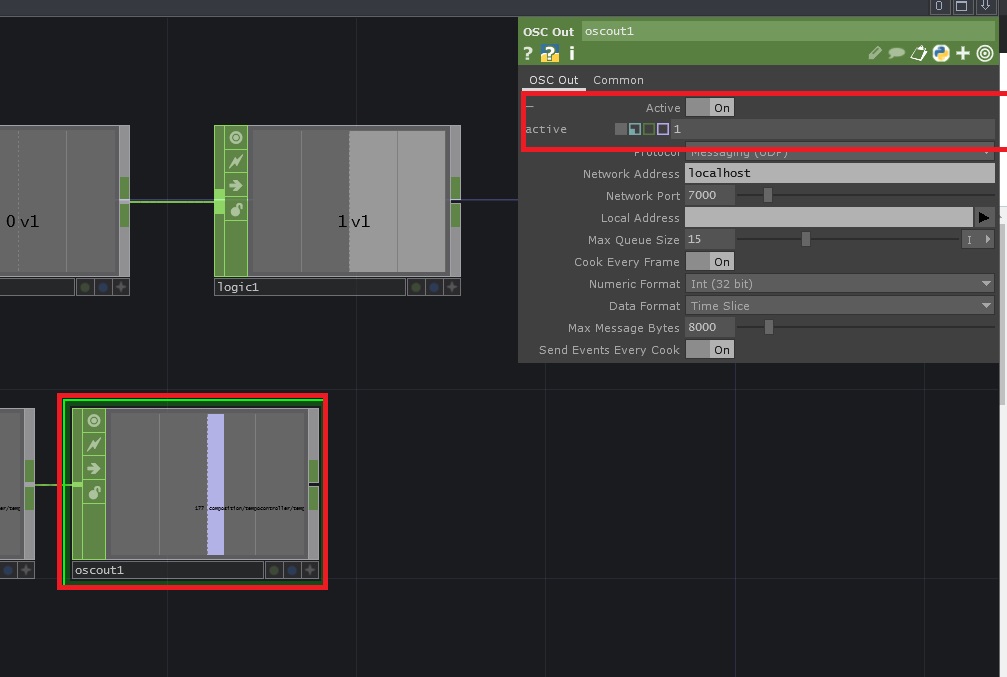Toggle Bypass arrow flag on logic1 node

236,186
